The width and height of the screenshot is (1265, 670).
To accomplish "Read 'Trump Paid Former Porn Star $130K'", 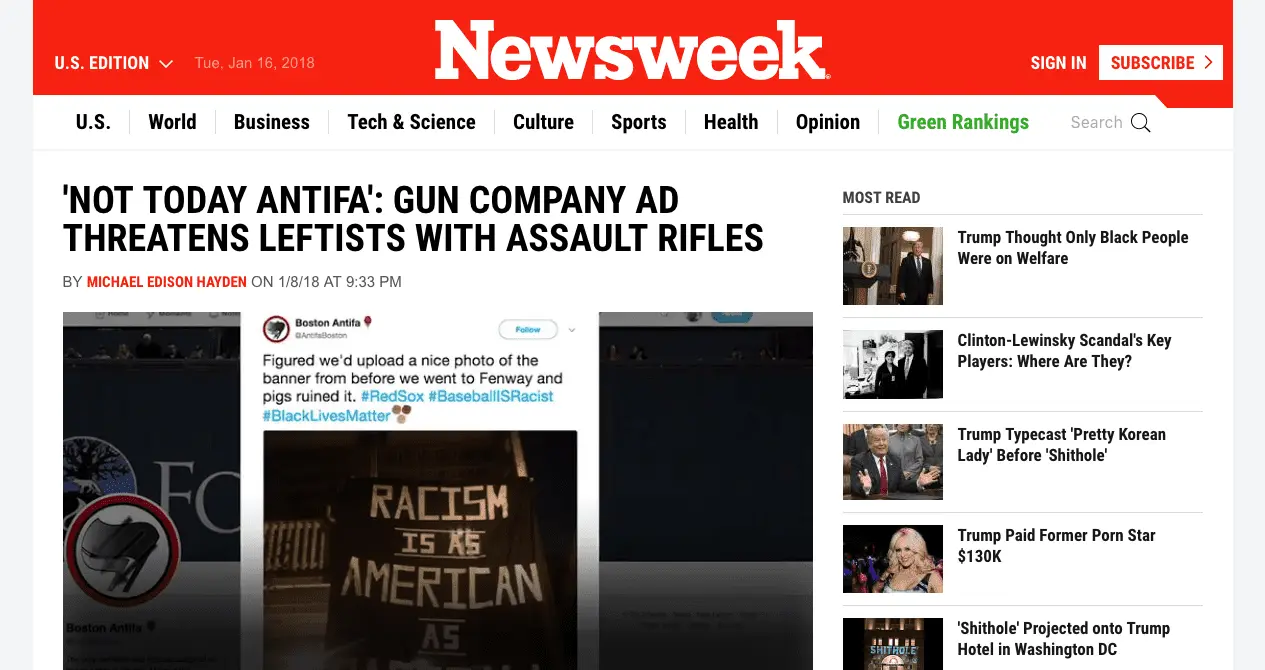I will tap(1056, 545).
